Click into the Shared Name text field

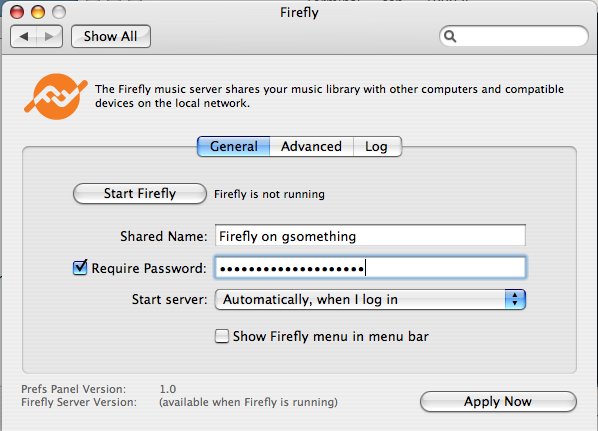[x=370, y=236]
